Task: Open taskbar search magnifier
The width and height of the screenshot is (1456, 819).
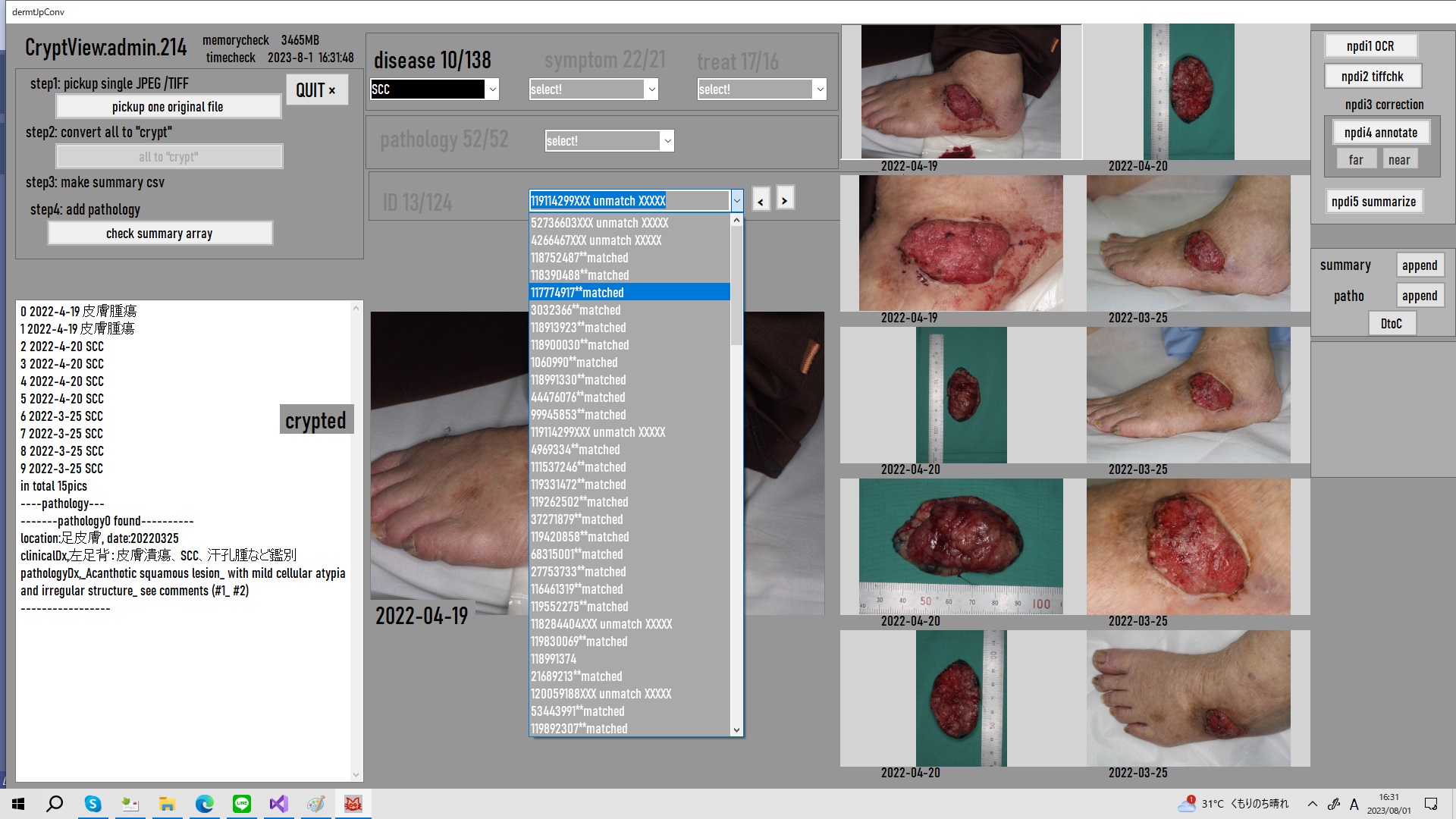Action: coord(55,804)
